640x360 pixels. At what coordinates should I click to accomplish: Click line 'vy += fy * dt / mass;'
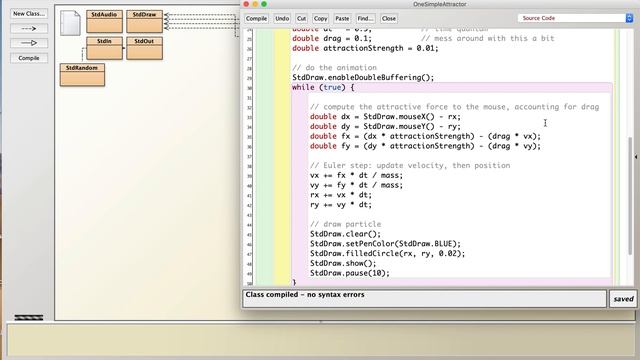pyautogui.click(x=356, y=185)
